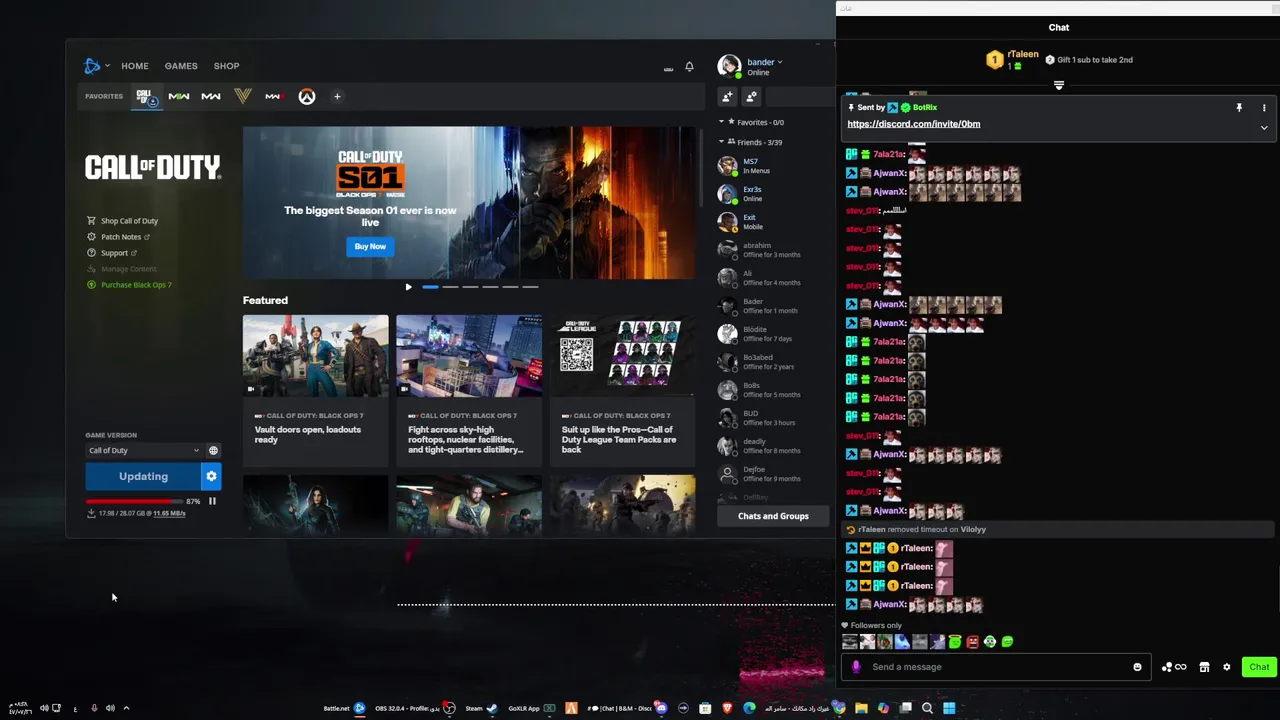1280x720 pixels.
Task: Open Vault doors open featured card thumbnail
Action: tap(315, 356)
